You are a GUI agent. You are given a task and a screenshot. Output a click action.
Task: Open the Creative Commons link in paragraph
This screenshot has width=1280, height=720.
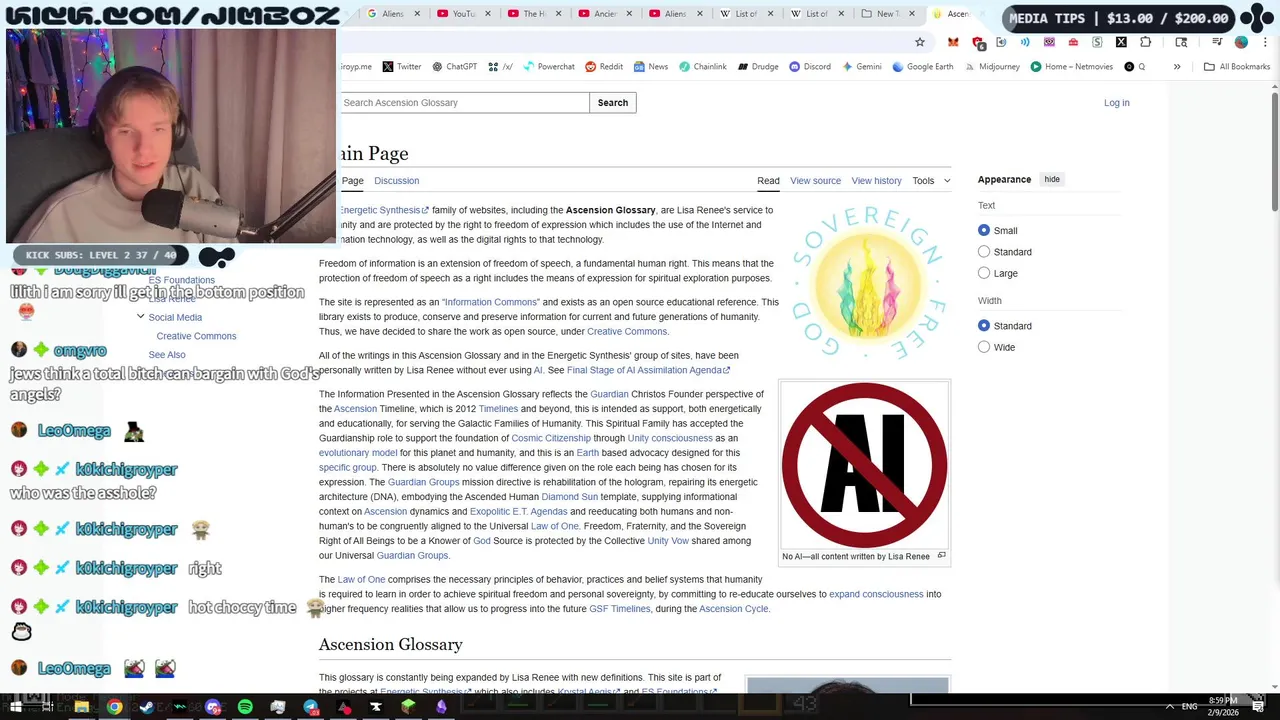pos(626,332)
